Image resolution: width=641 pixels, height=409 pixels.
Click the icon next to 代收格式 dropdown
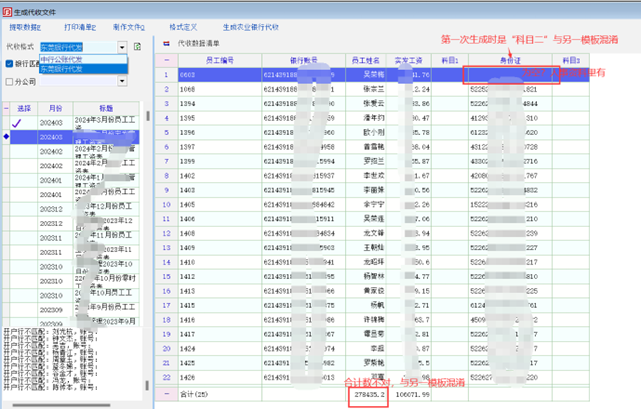(138, 47)
